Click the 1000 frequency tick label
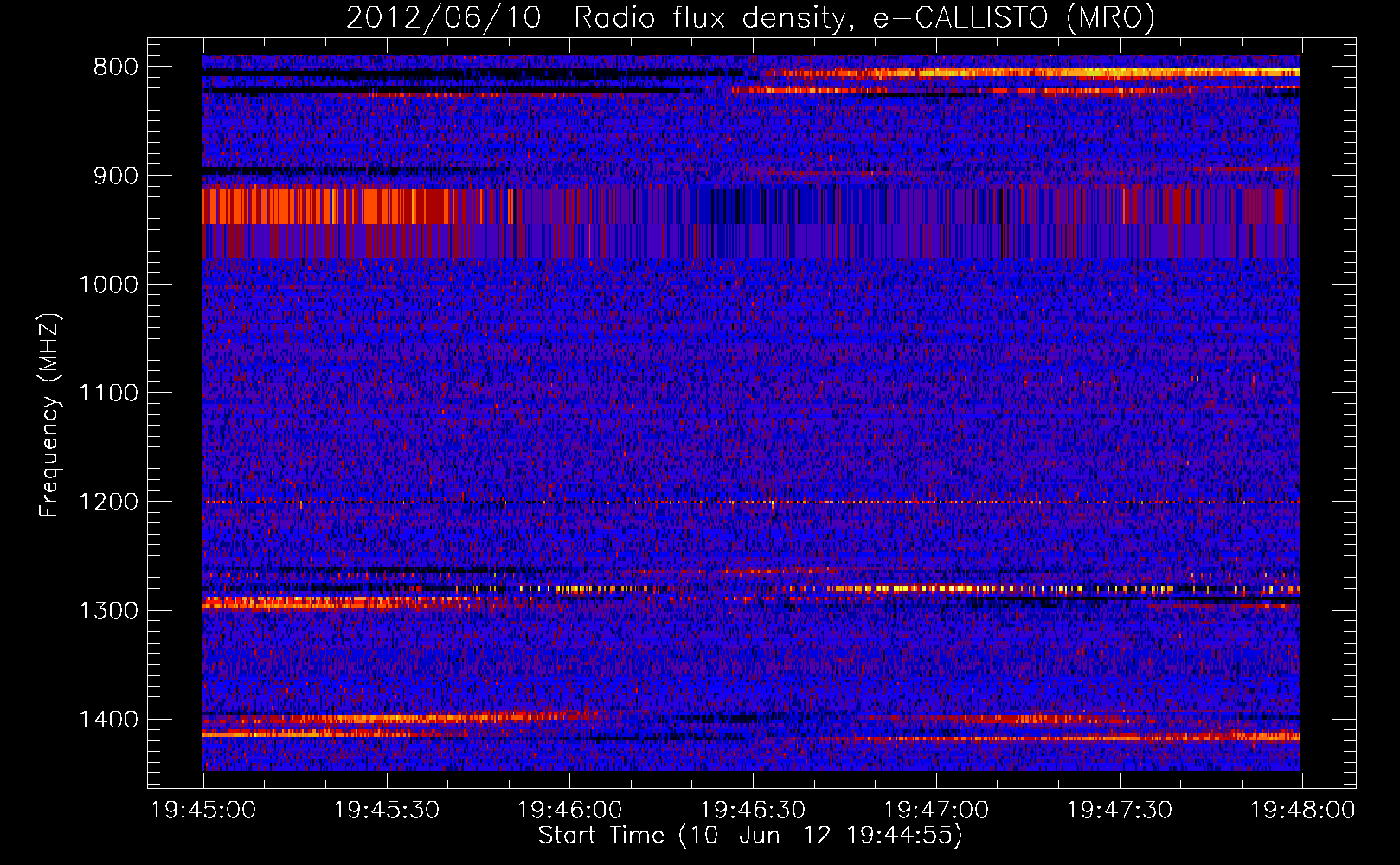The height and width of the screenshot is (865, 1400). 108,285
